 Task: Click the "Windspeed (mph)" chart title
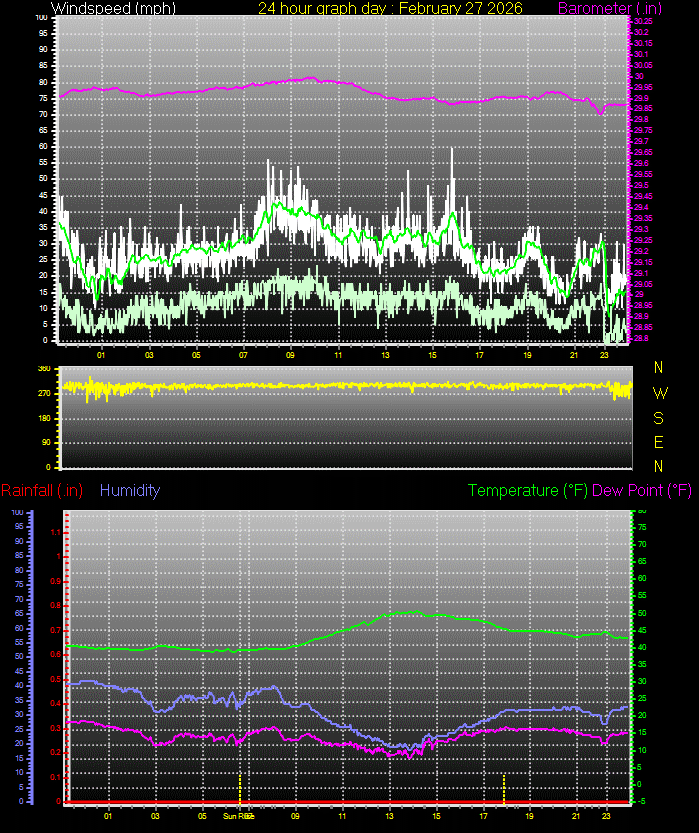pyautogui.click(x=113, y=8)
